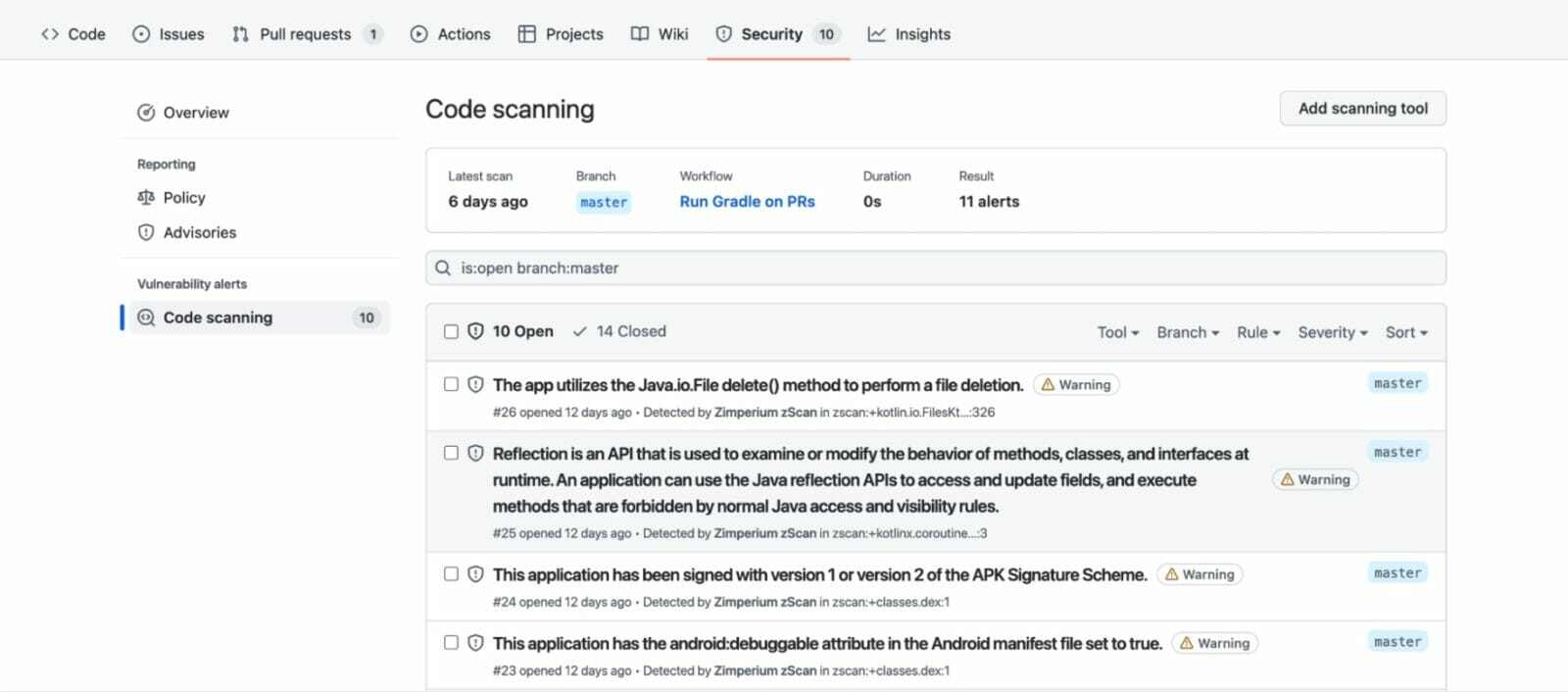
Task: Click the search magnifier icon
Action: point(443,268)
